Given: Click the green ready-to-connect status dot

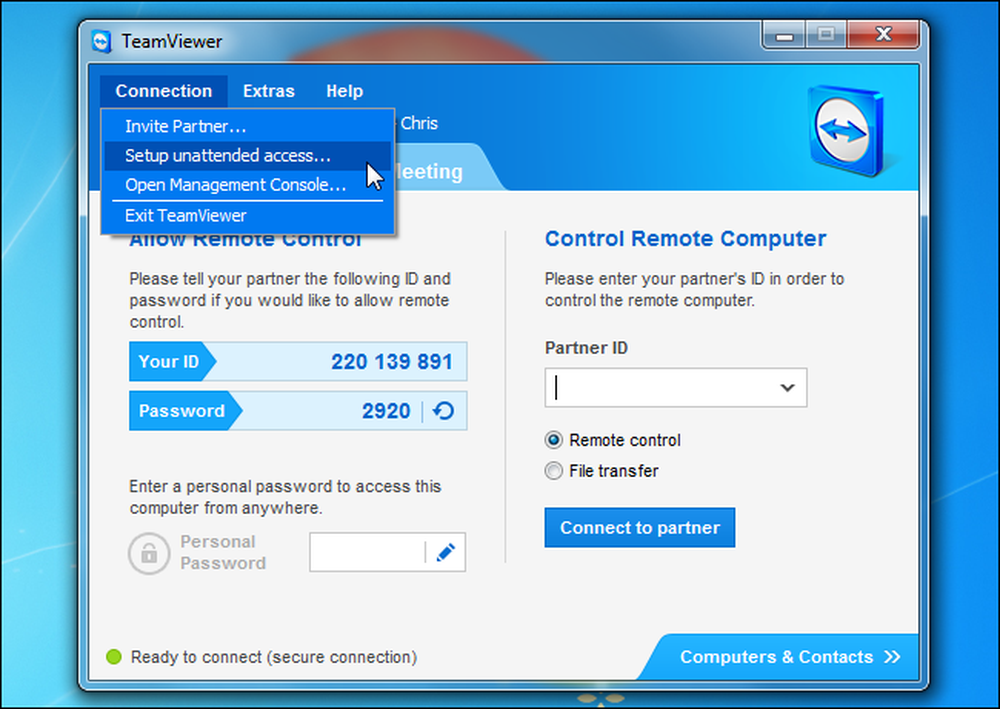Looking at the screenshot, I should [114, 656].
